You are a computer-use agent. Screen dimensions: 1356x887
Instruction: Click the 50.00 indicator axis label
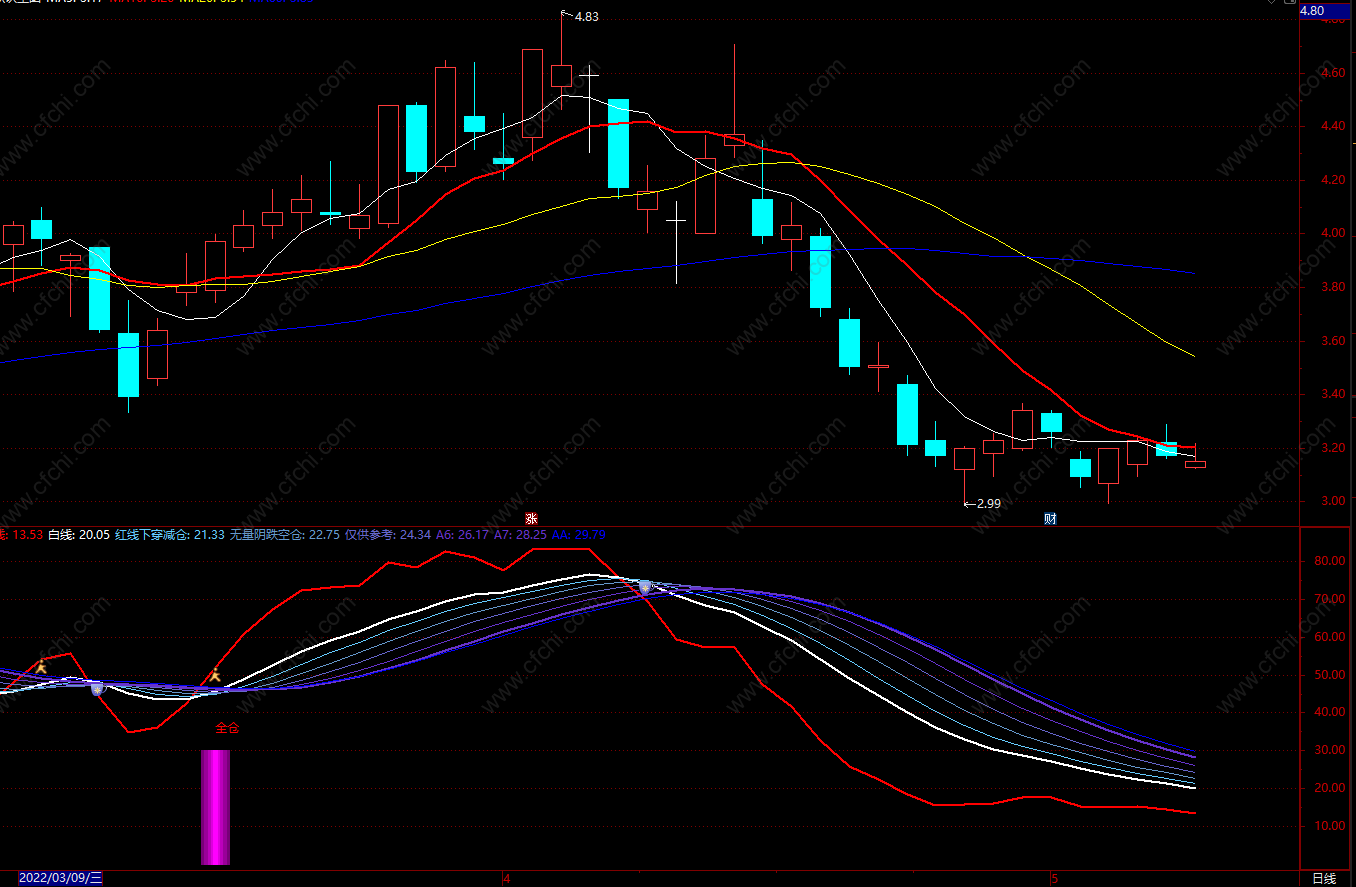[1328, 675]
